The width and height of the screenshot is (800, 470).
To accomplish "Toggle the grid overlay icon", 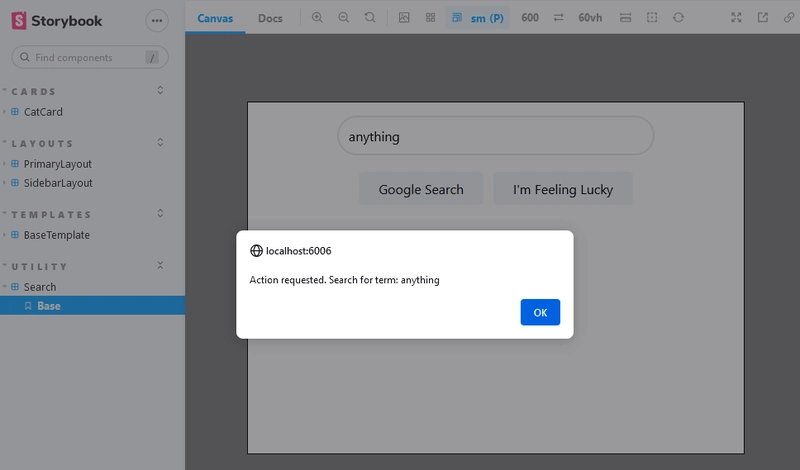I will pos(431,18).
